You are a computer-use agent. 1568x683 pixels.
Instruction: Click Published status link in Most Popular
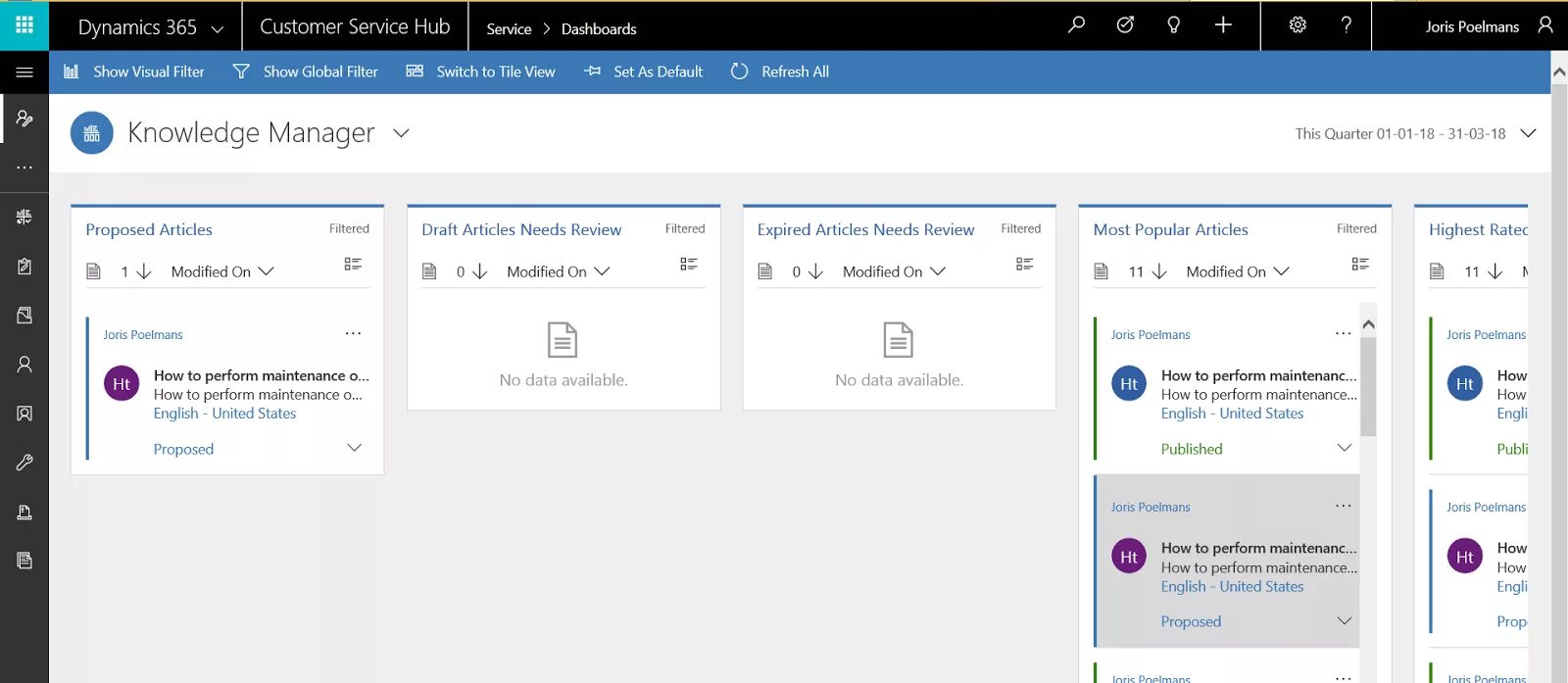pyautogui.click(x=1192, y=449)
